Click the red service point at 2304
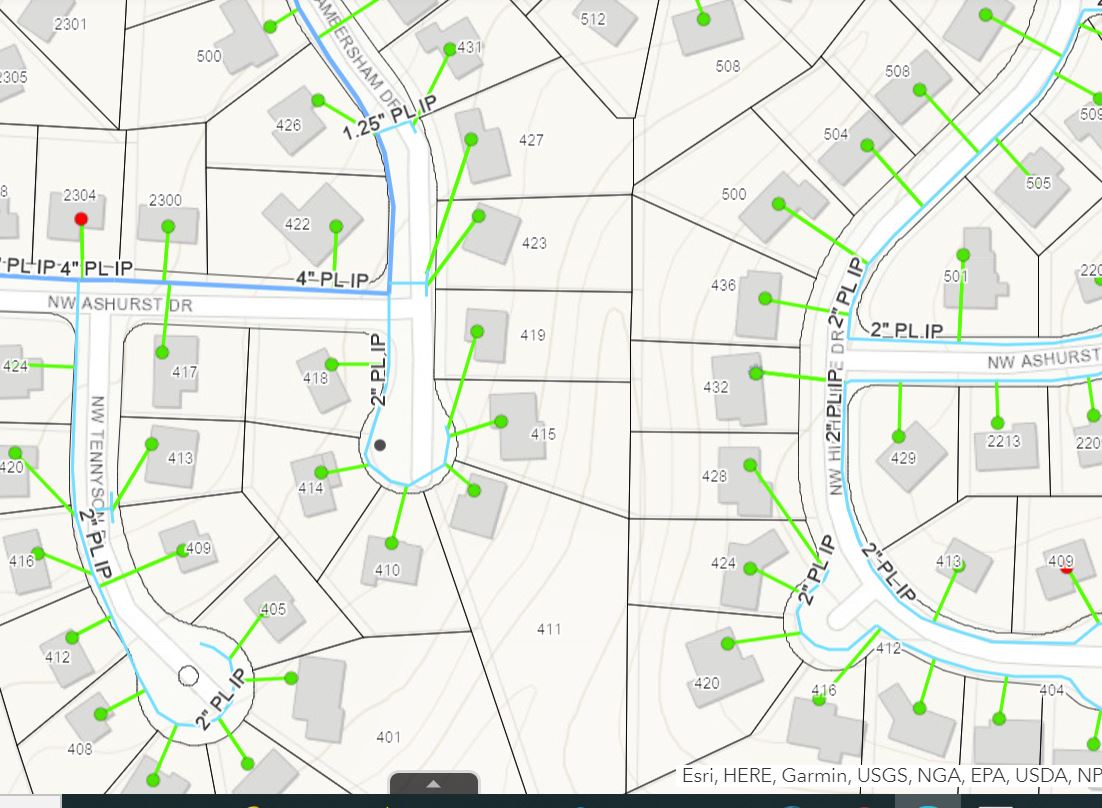Image resolution: width=1102 pixels, height=808 pixels. [x=81, y=218]
